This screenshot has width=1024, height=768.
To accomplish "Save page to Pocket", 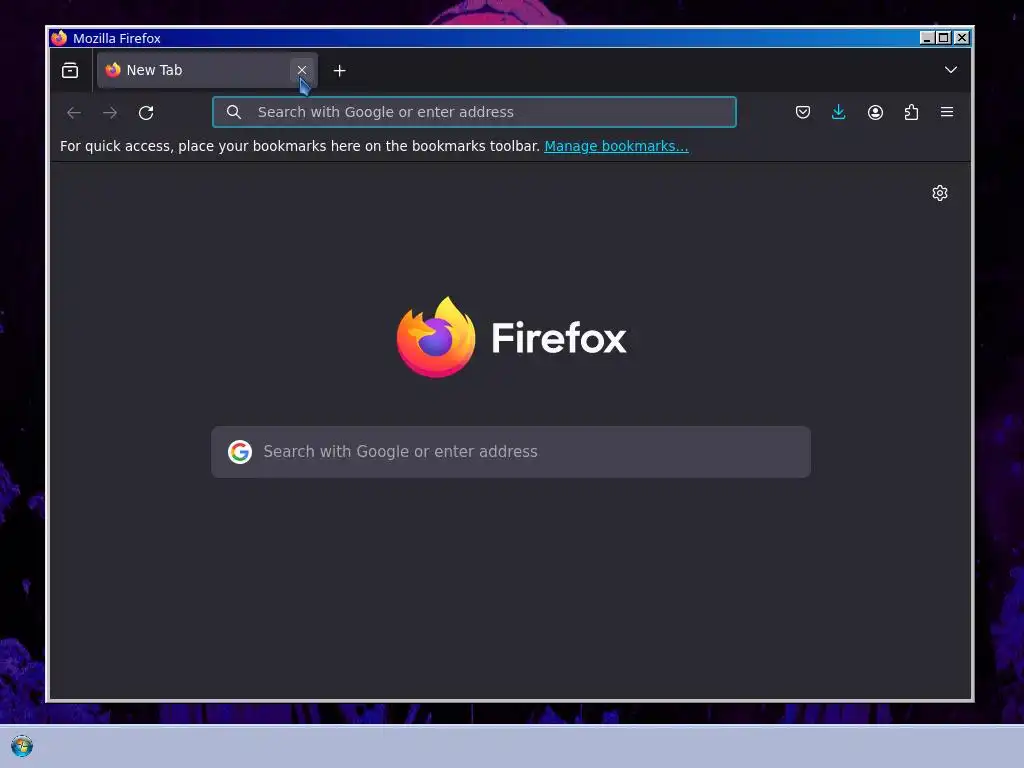I will coord(803,112).
